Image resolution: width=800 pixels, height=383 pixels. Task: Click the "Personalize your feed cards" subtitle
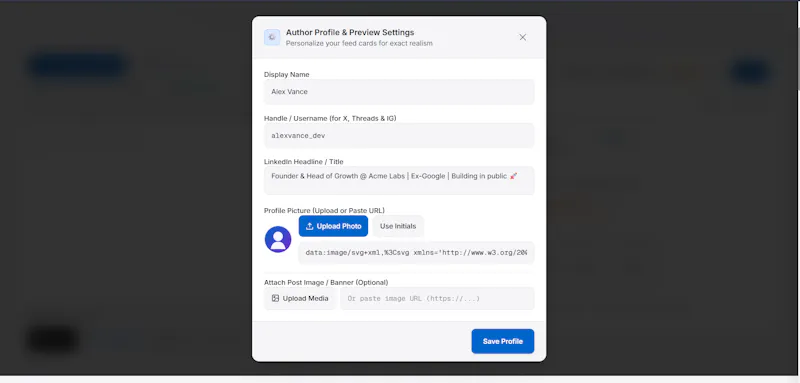(359, 43)
